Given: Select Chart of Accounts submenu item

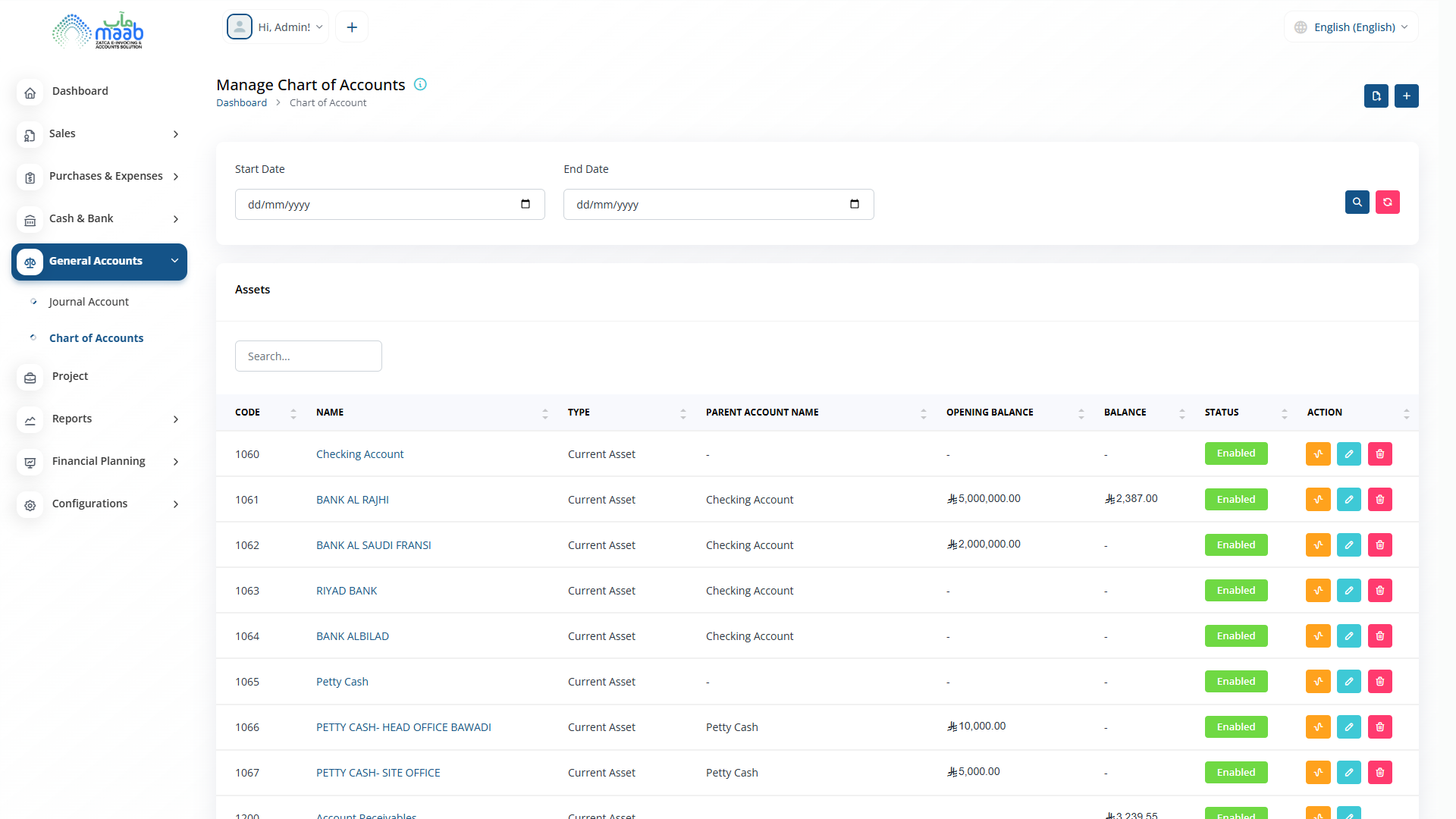Looking at the screenshot, I should tap(96, 338).
